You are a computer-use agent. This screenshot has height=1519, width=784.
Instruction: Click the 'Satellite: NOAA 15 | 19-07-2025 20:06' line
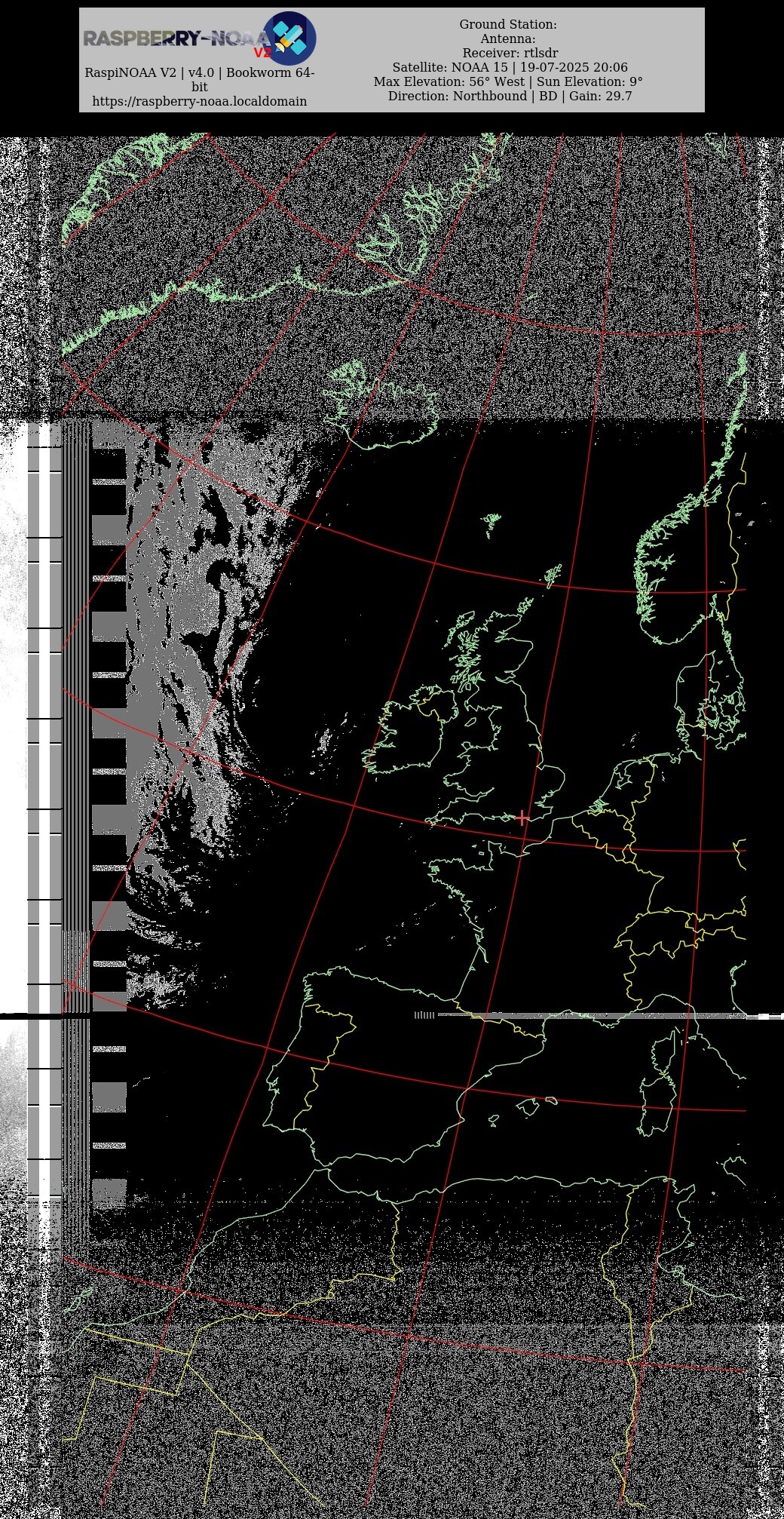point(510,67)
